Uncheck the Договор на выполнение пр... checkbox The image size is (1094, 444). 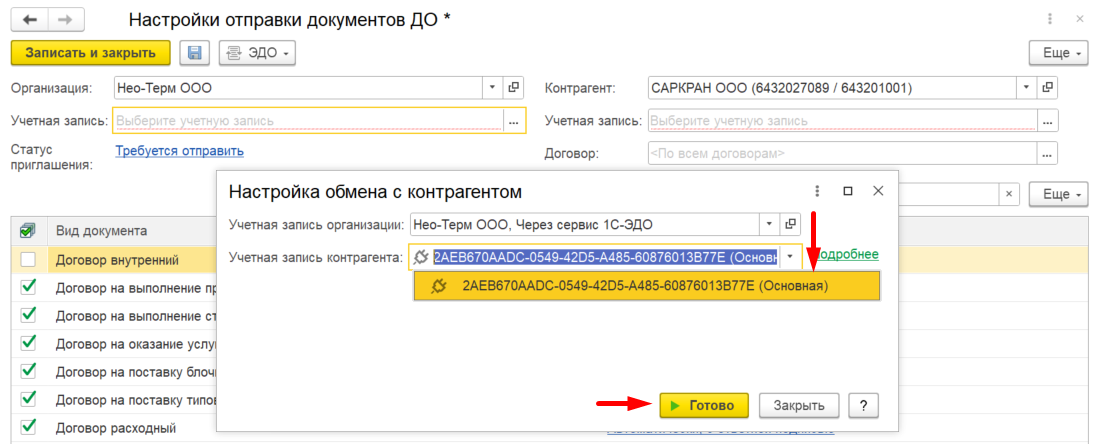[28, 287]
